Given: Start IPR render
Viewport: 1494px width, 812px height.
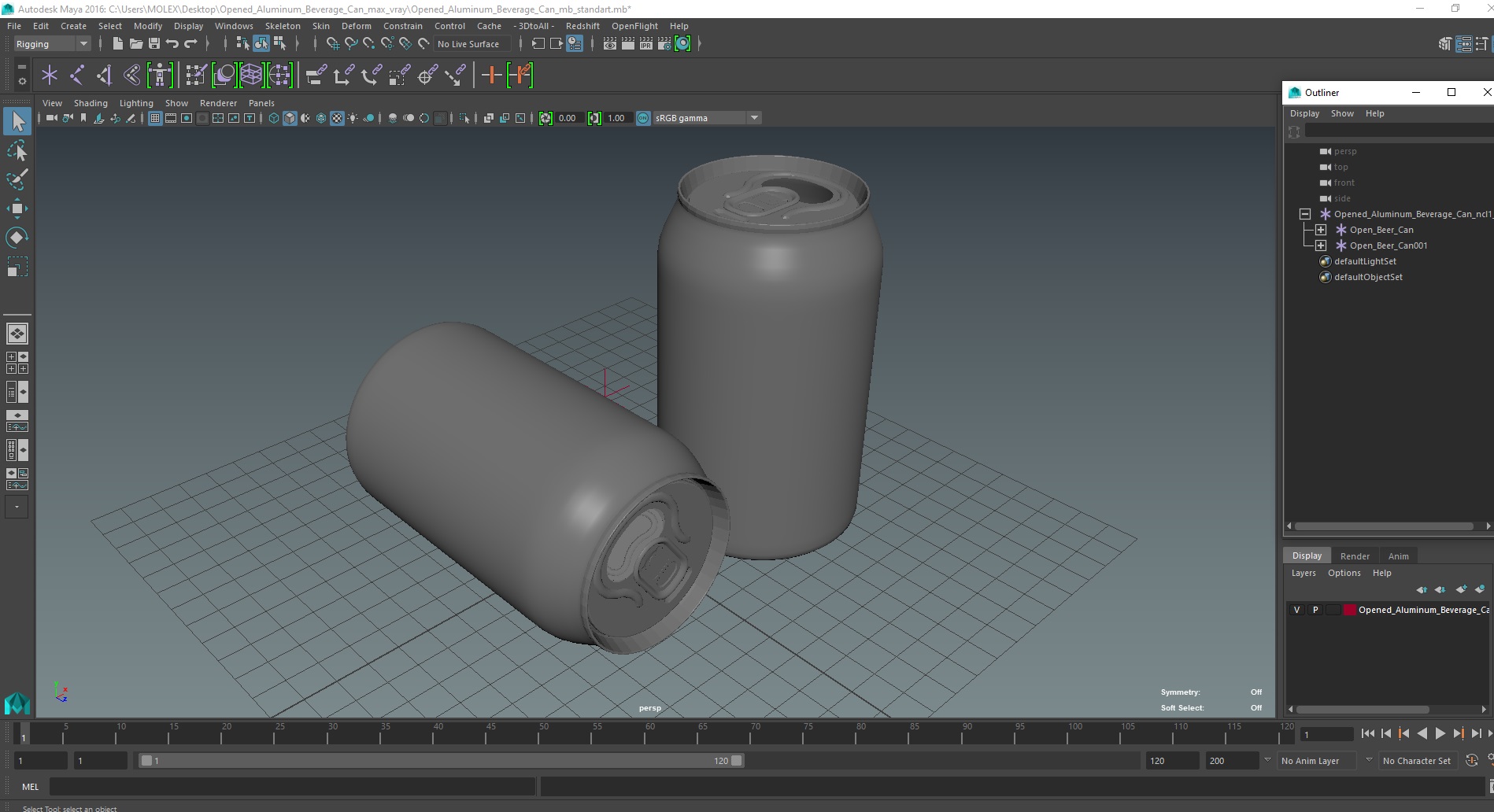Looking at the screenshot, I should coord(646,44).
